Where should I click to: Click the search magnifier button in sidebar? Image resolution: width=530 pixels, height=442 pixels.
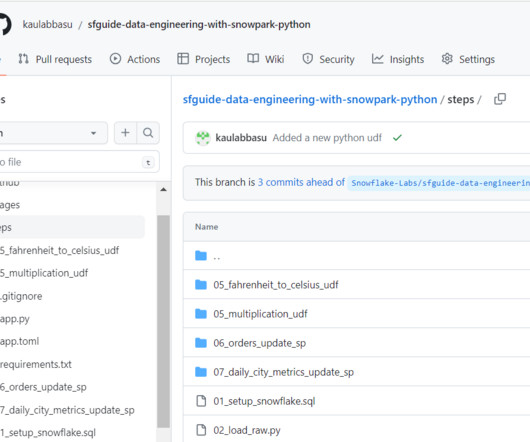pos(148,133)
